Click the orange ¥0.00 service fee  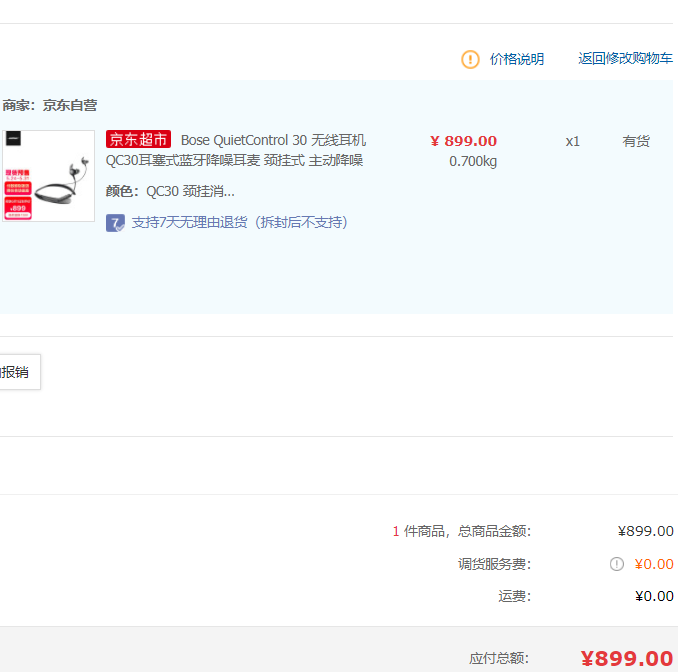(x=654, y=564)
